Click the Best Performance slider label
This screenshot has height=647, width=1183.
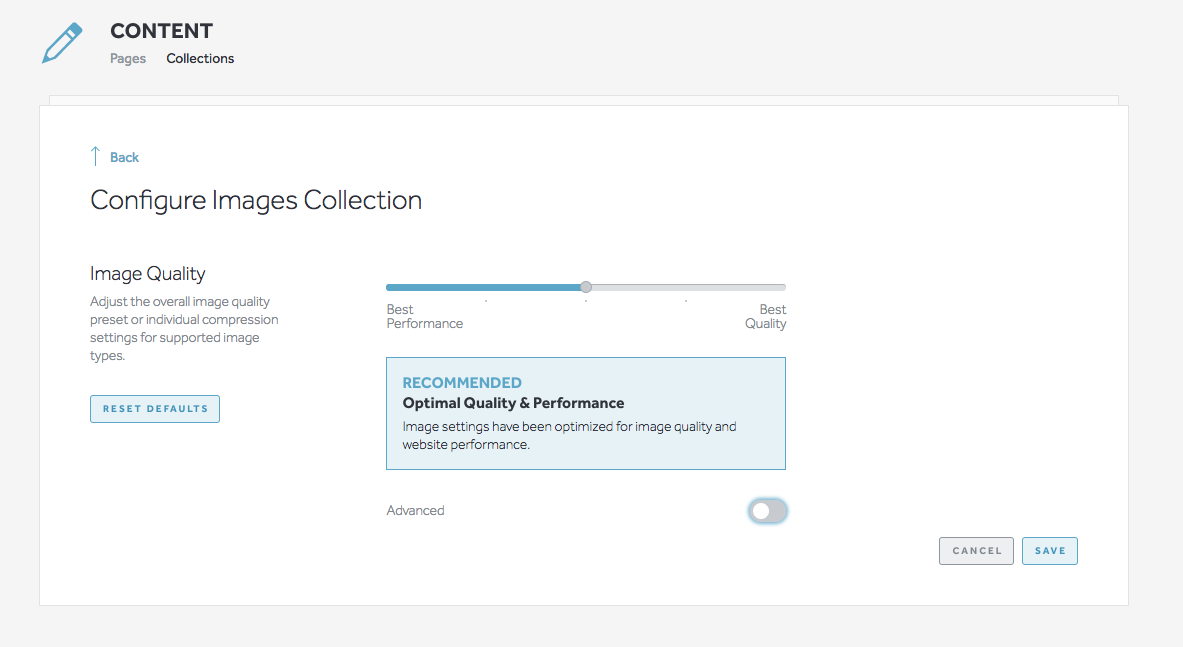tap(424, 316)
